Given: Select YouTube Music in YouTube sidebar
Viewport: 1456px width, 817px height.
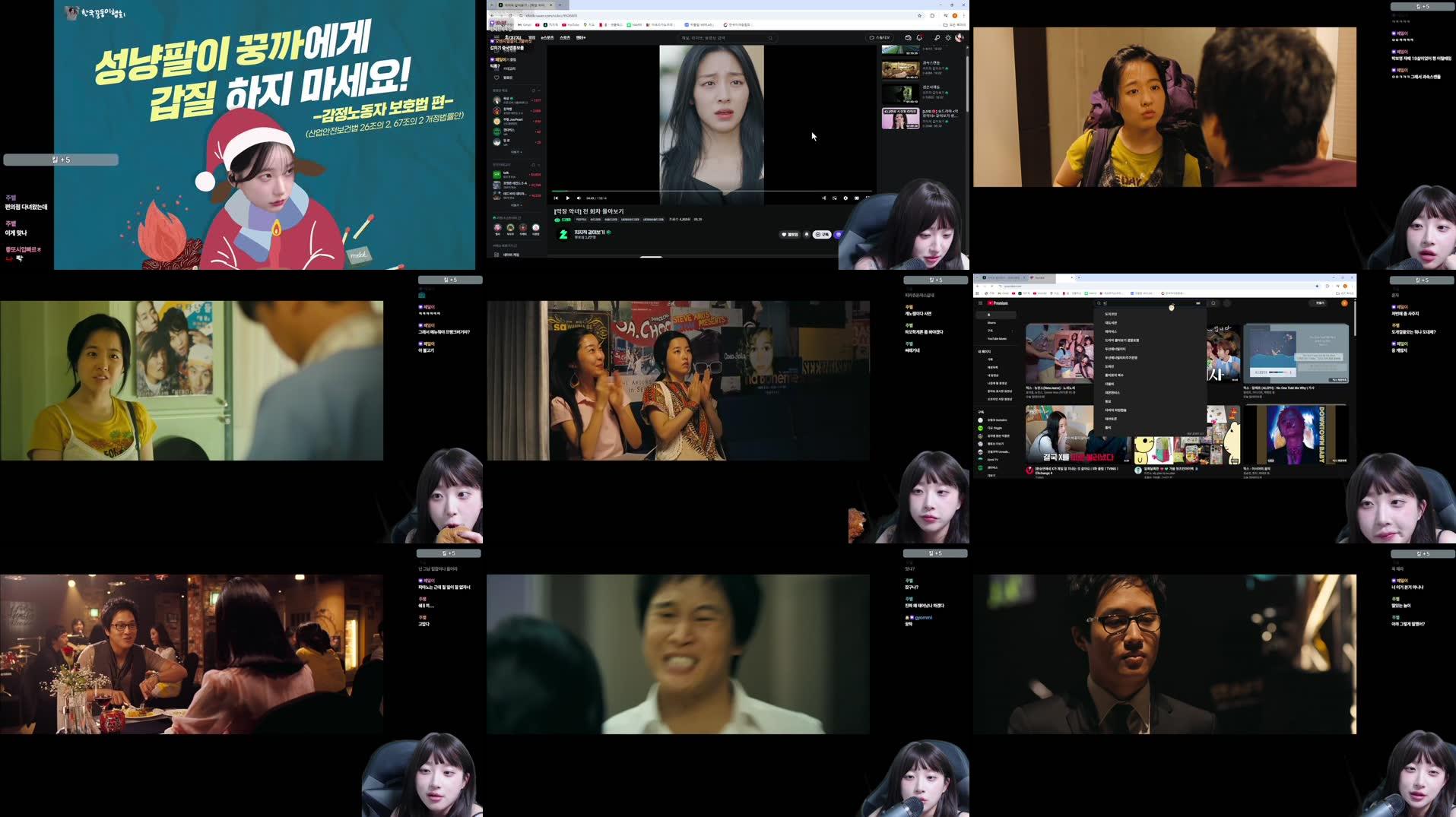Looking at the screenshot, I should tap(997, 339).
